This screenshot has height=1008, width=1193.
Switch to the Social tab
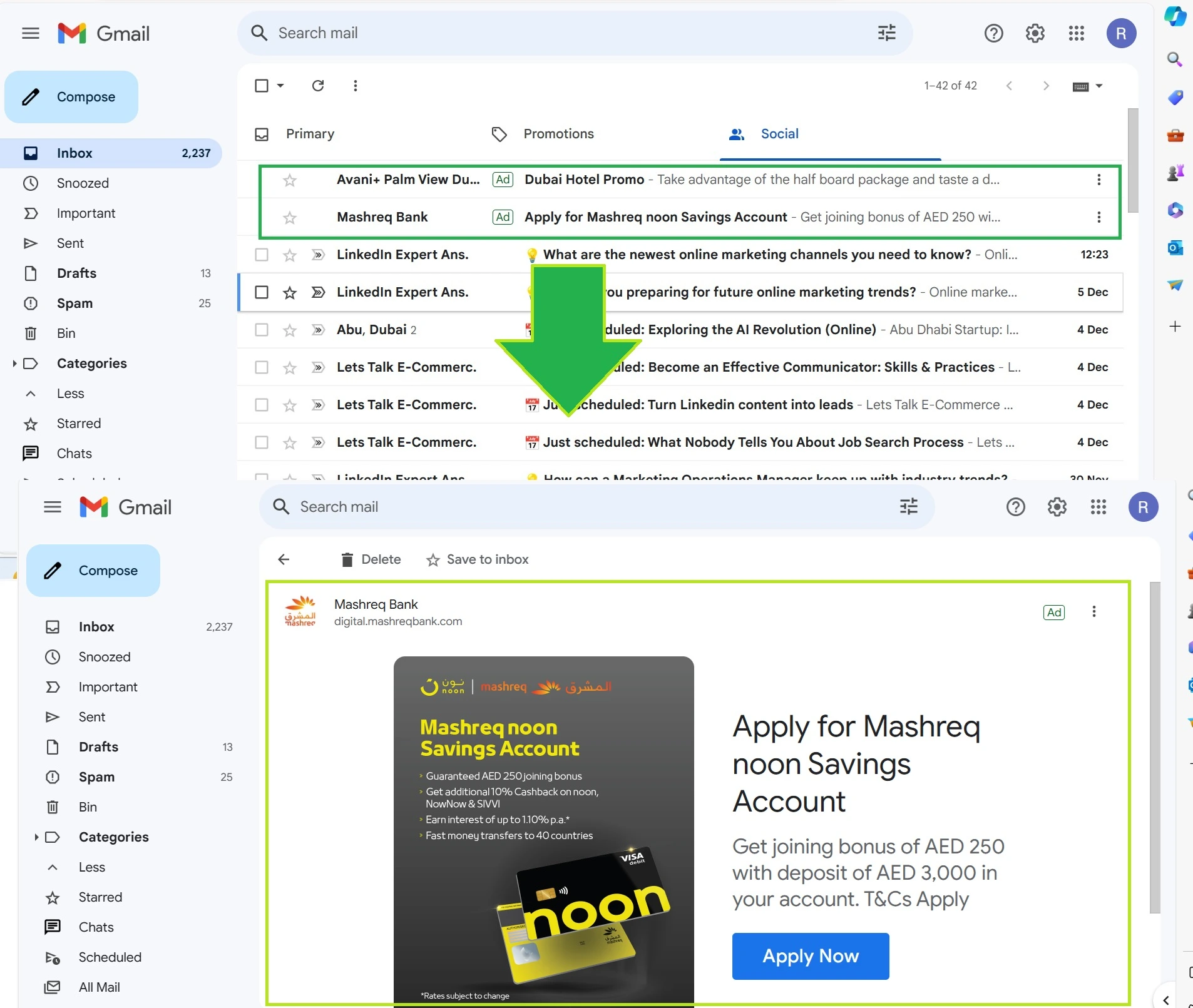point(779,134)
